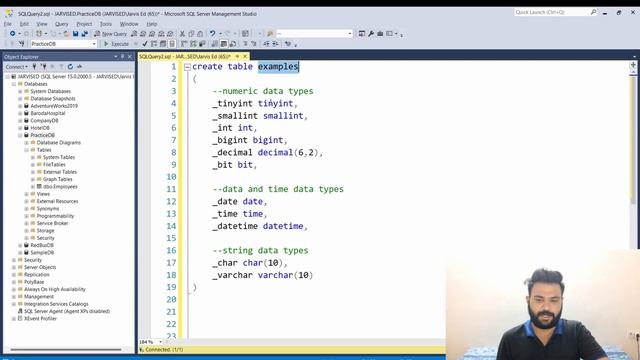640x360 pixels.
Task: Open the File menu
Action: coord(8,24)
